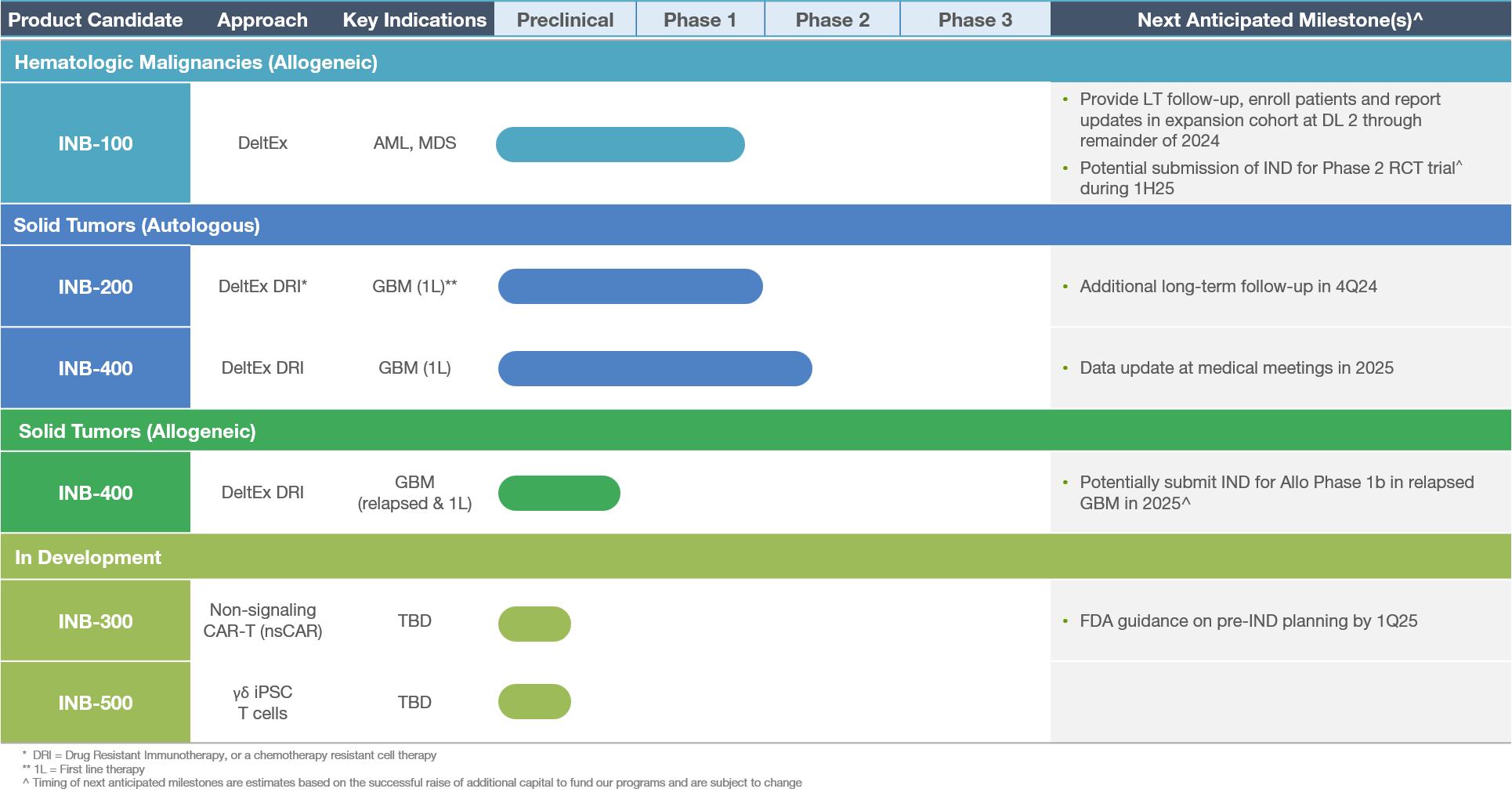Select the Phase 2 column header

832,20
